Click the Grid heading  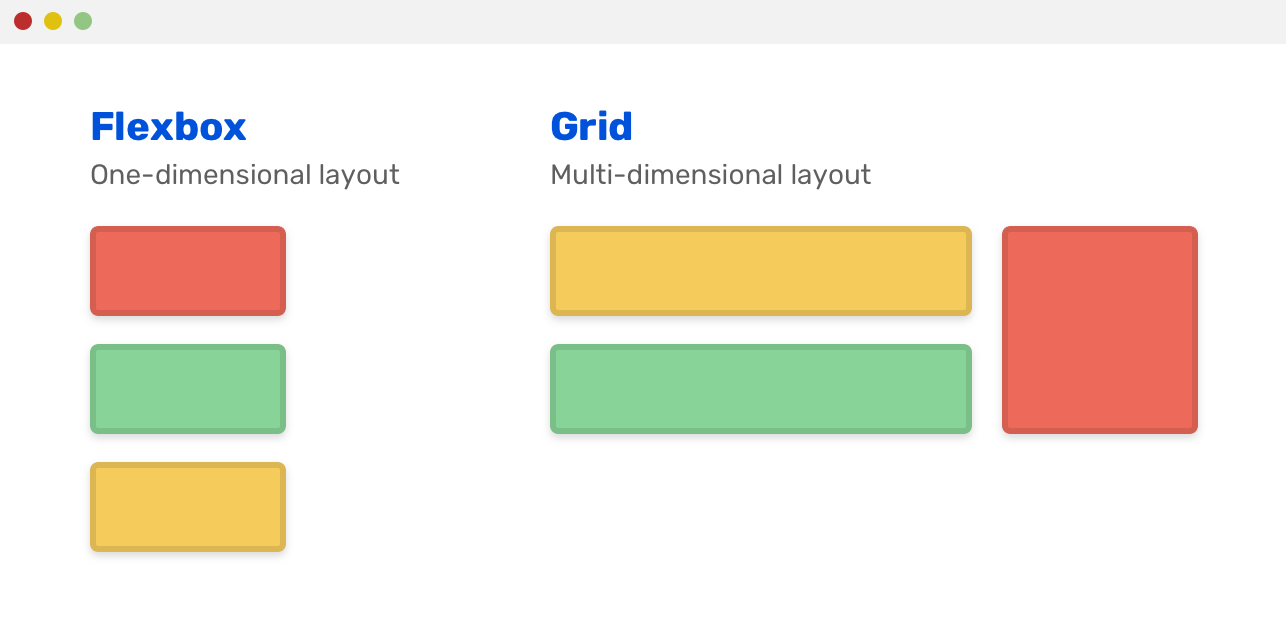pyautogui.click(x=591, y=127)
